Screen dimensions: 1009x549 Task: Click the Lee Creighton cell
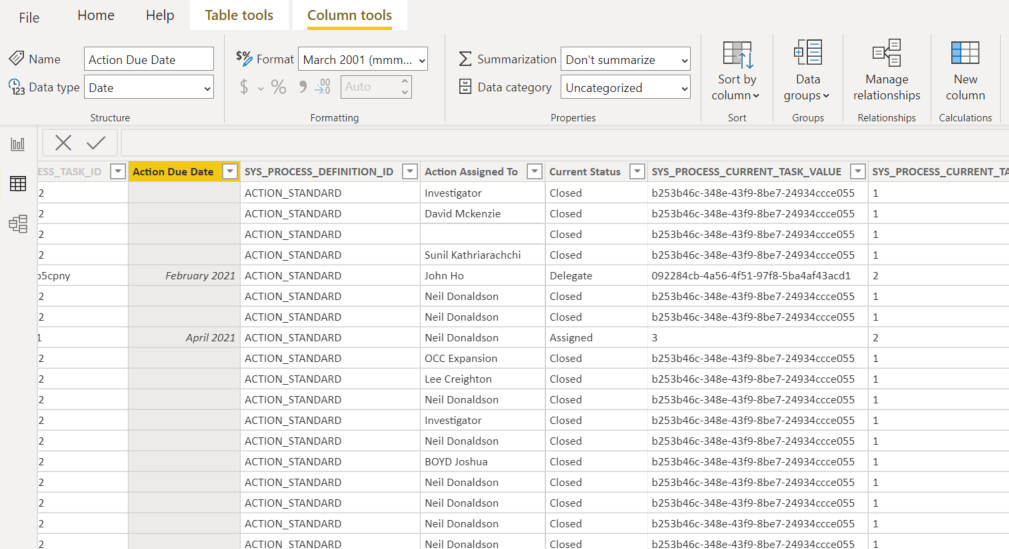483,378
